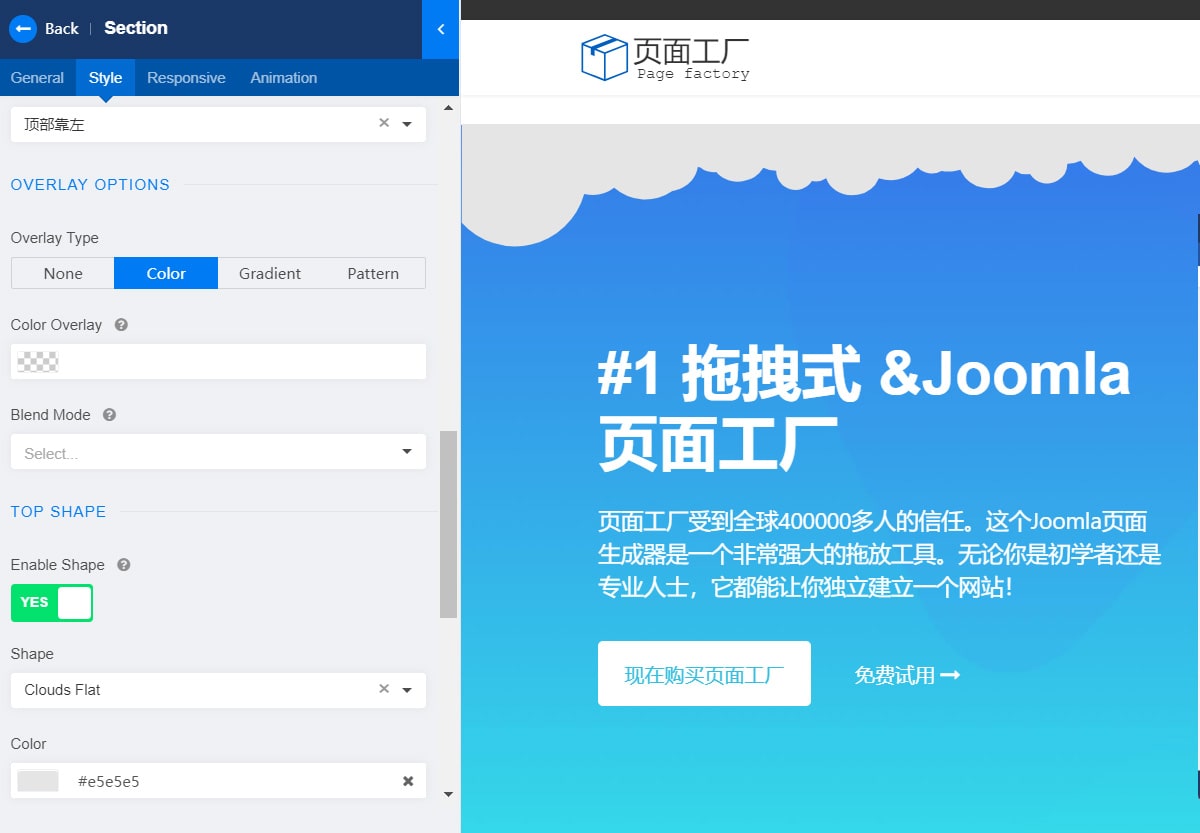Click help icon next to Enable Shape
Image resolution: width=1200 pixels, height=833 pixels.
pos(124,565)
